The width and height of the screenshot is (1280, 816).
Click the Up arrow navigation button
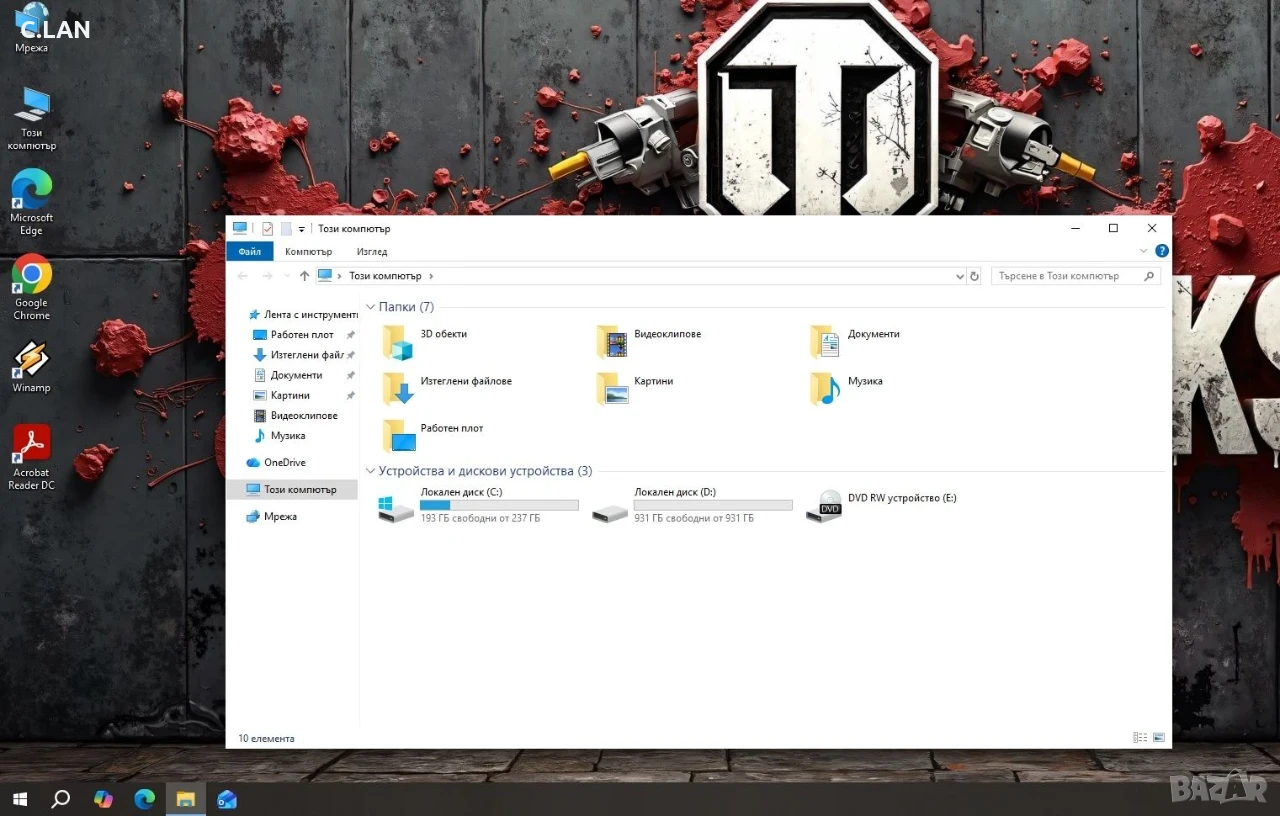coord(304,276)
